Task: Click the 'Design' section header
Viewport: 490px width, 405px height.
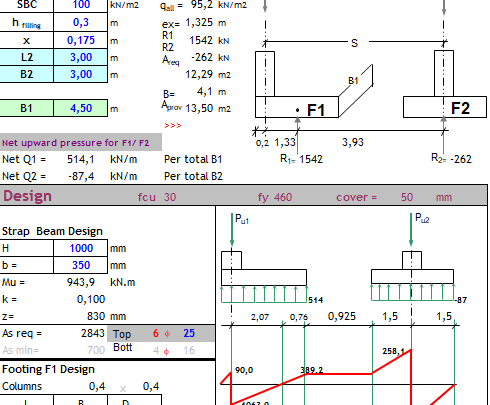Action: click(x=27, y=196)
